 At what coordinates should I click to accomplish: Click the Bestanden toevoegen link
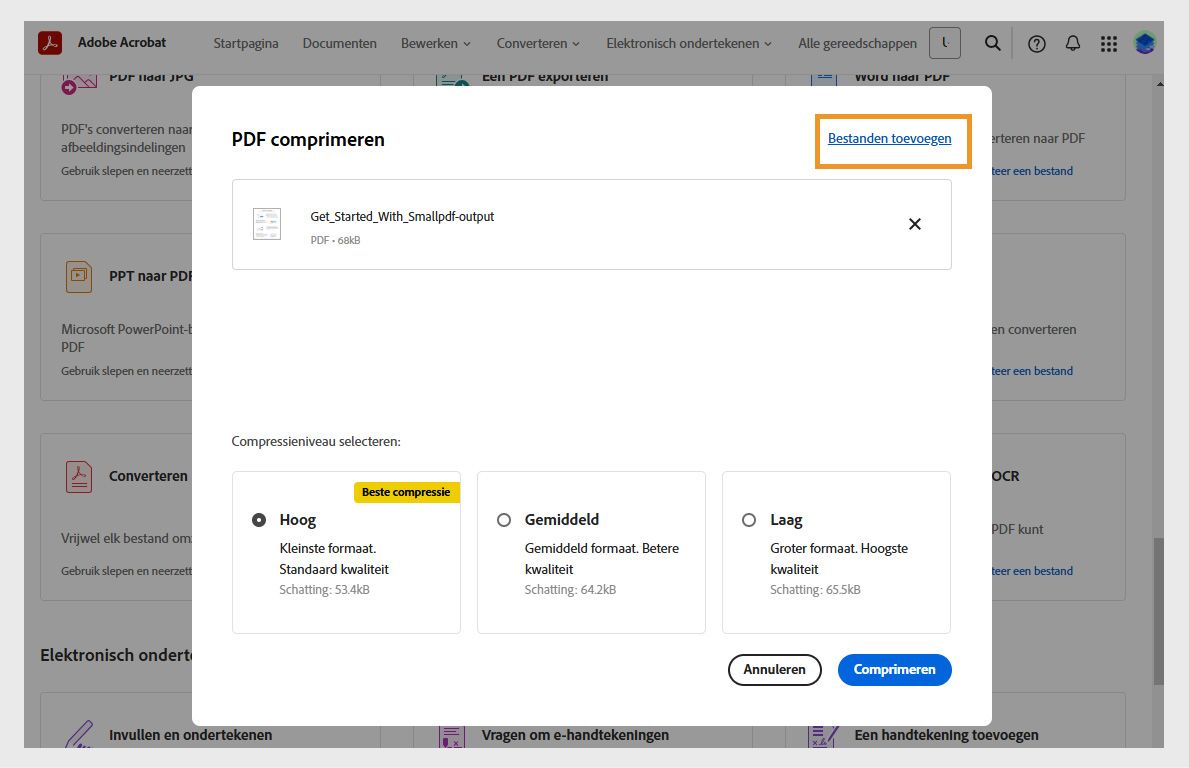click(x=890, y=138)
